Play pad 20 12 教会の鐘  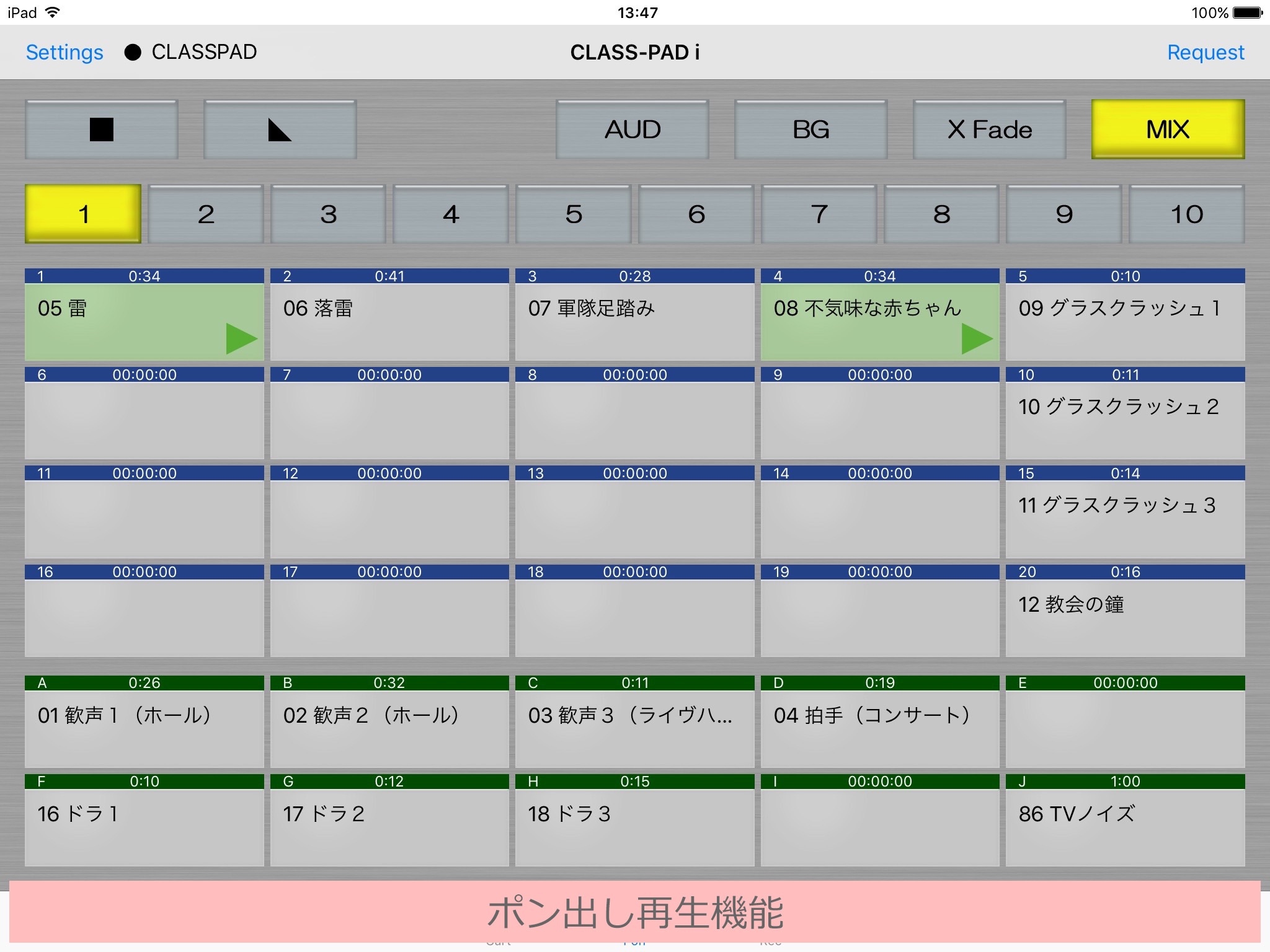1126,610
